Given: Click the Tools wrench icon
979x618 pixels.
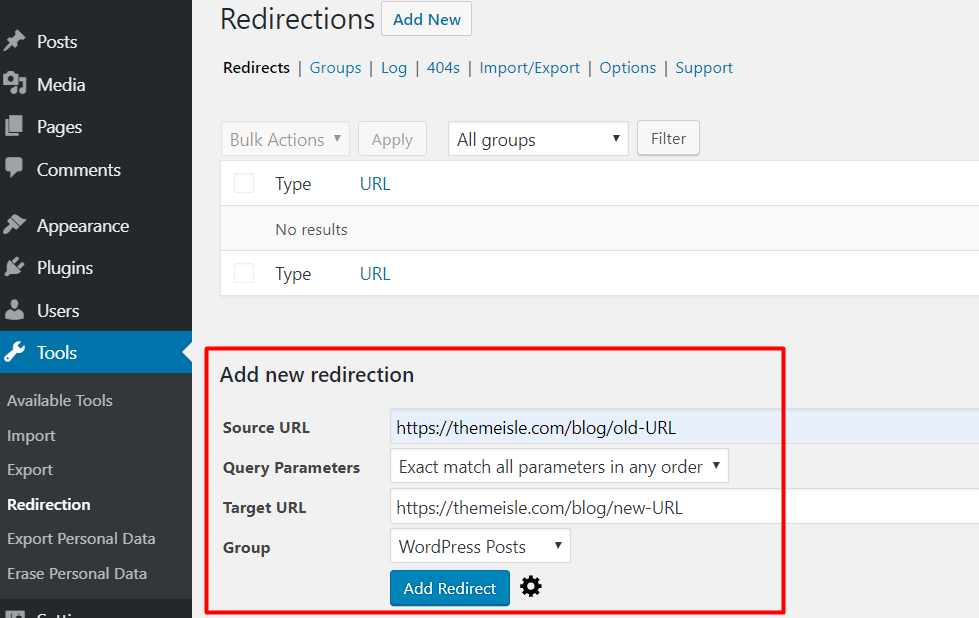Looking at the screenshot, I should tap(16, 352).
